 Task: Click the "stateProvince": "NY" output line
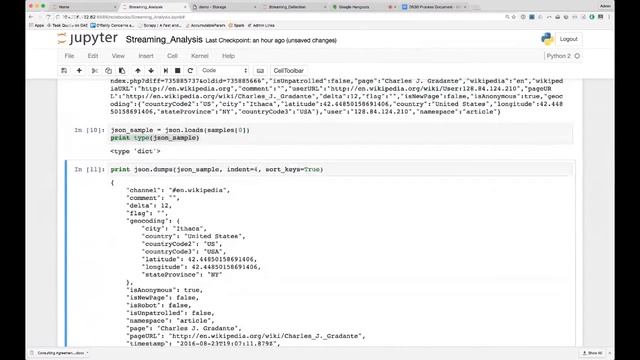pyautogui.click(x=182, y=275)
